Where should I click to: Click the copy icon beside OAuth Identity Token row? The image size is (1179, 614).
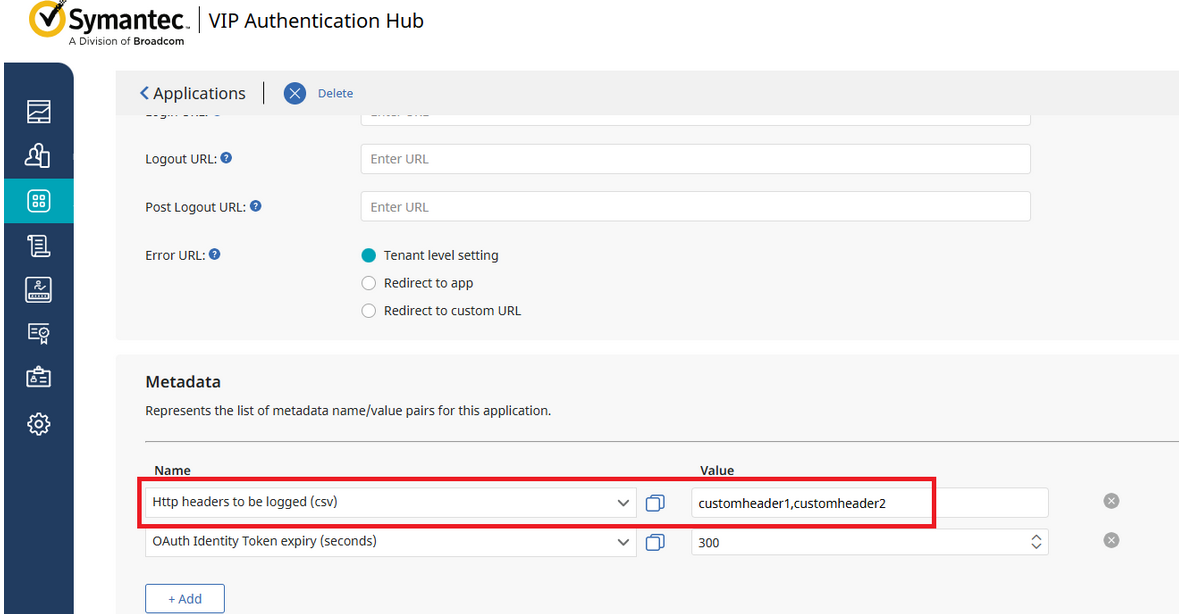click(655, 542)
